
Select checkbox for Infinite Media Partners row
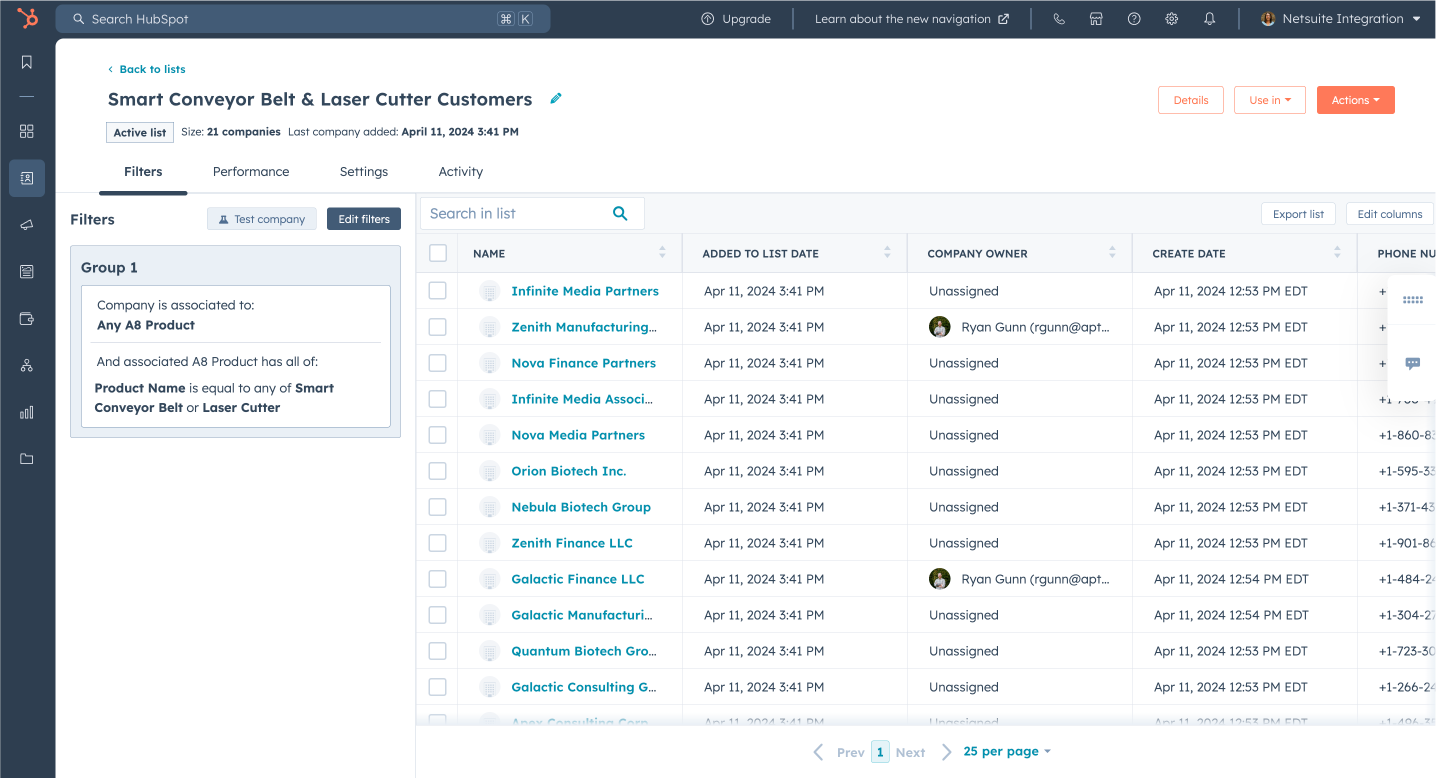coord(438,291)
